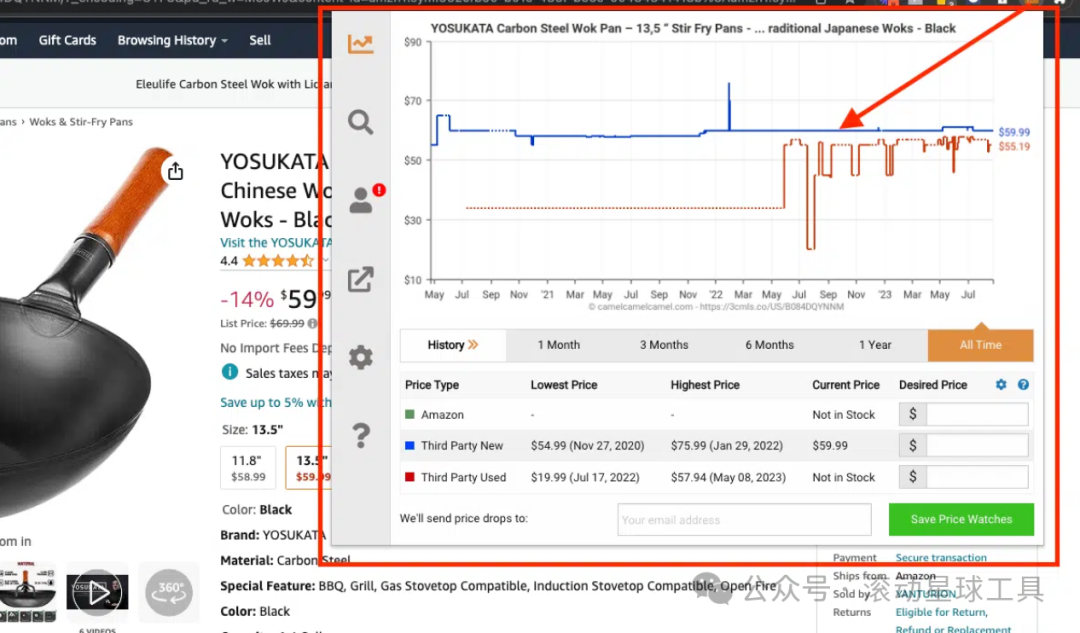This screenshot has height=633, width=1080.
Task: Click the $59.99 current price label on chart
Action: (x=1014, y=132)
